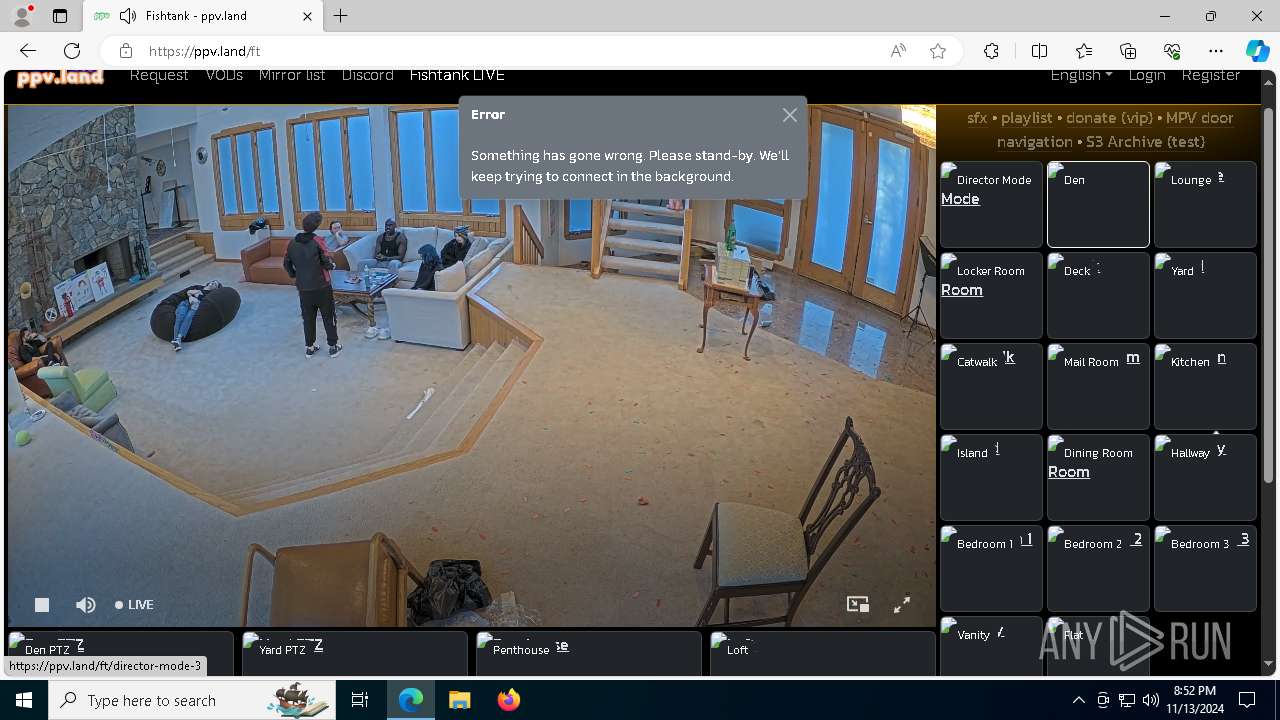
Task: Open browser Extensions menu
Action: (x=991, y=51)
